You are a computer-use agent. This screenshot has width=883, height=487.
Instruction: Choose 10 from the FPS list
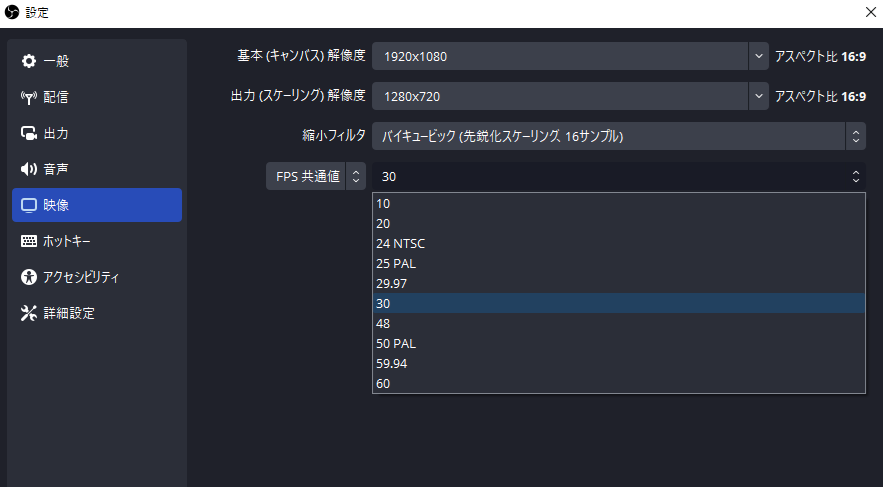[x=618, y=204]
